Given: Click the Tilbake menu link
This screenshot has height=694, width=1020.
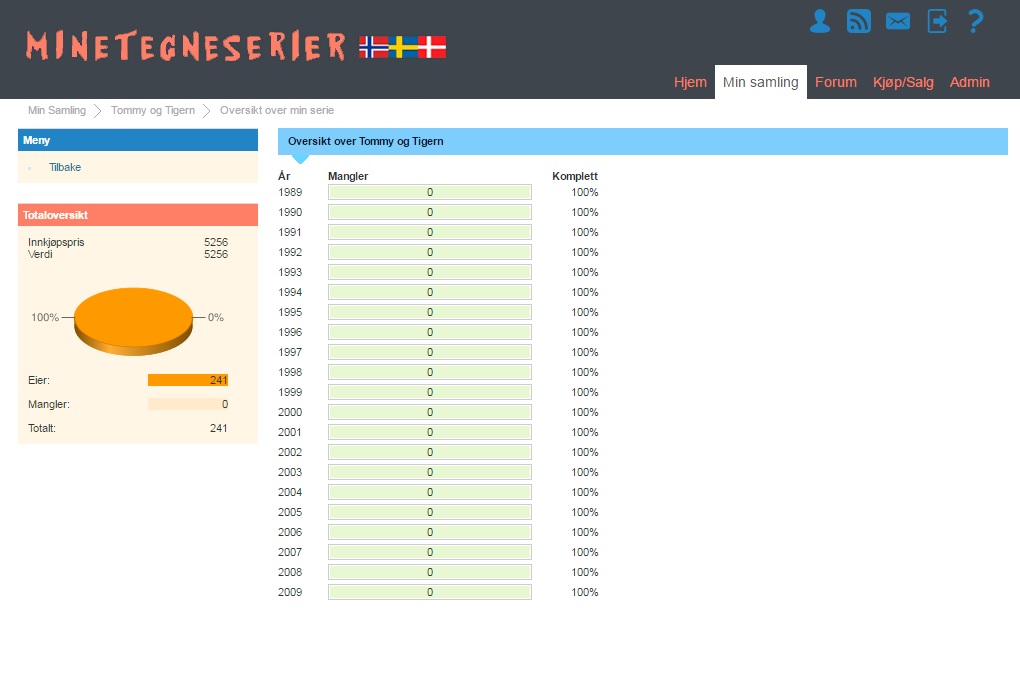Looking at the screenshot, I should [65, 167].
